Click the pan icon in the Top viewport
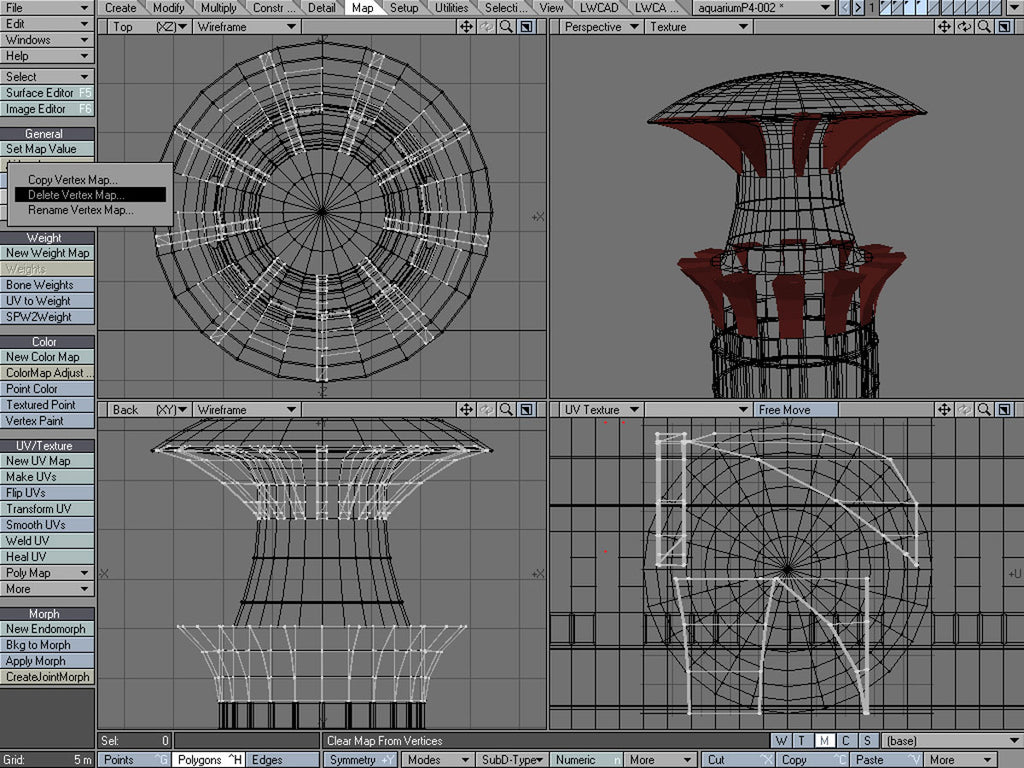 click(467, 27)
